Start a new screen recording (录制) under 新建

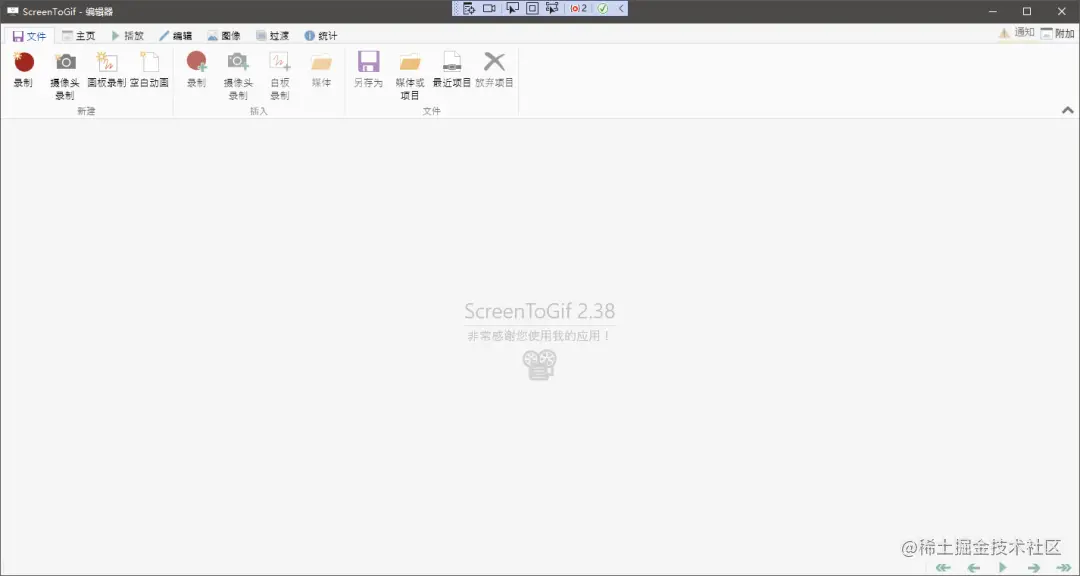coord(23,70)
